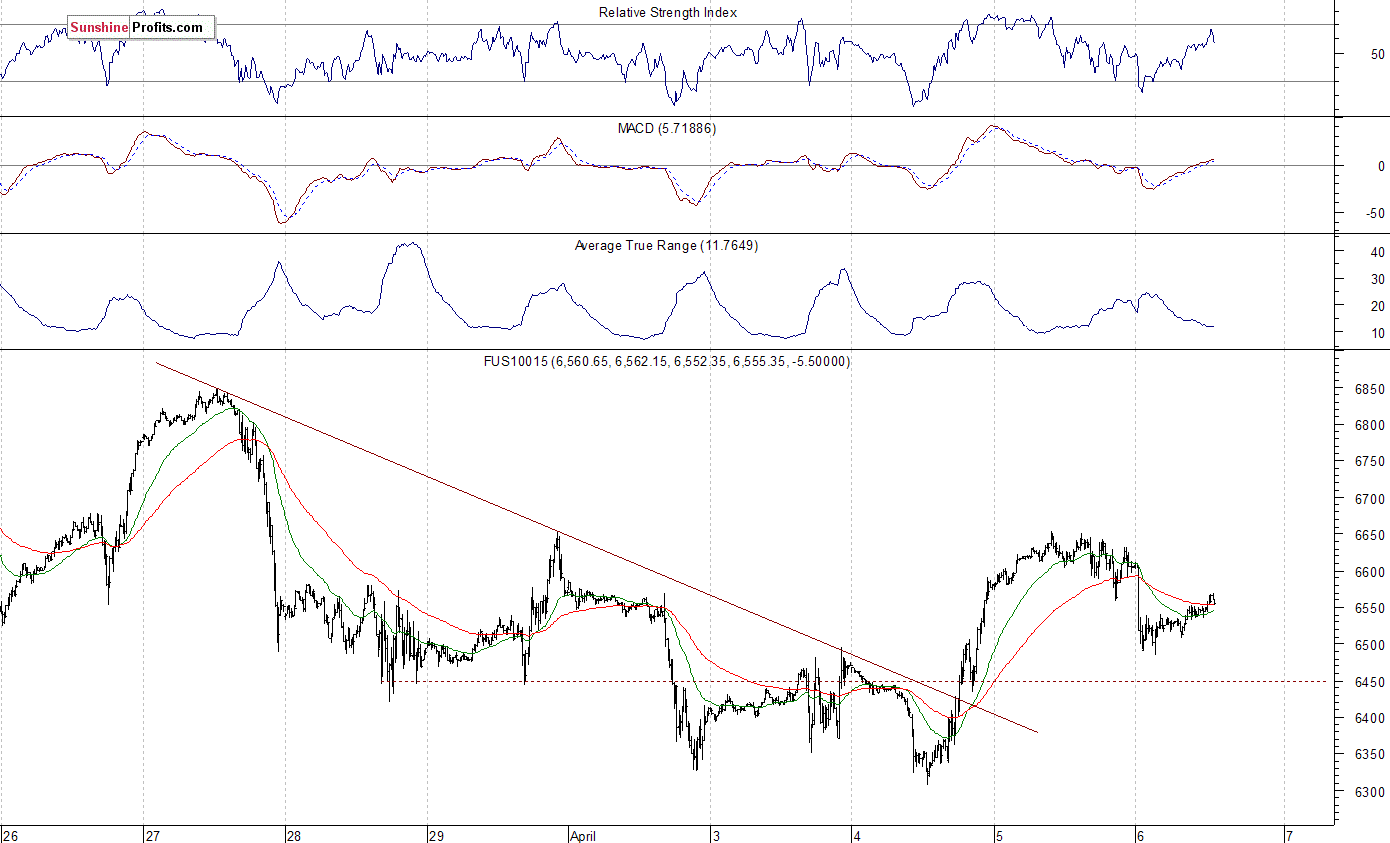Click the April date label
This screenshot has height=843, width=1390.
pos(583,835)
